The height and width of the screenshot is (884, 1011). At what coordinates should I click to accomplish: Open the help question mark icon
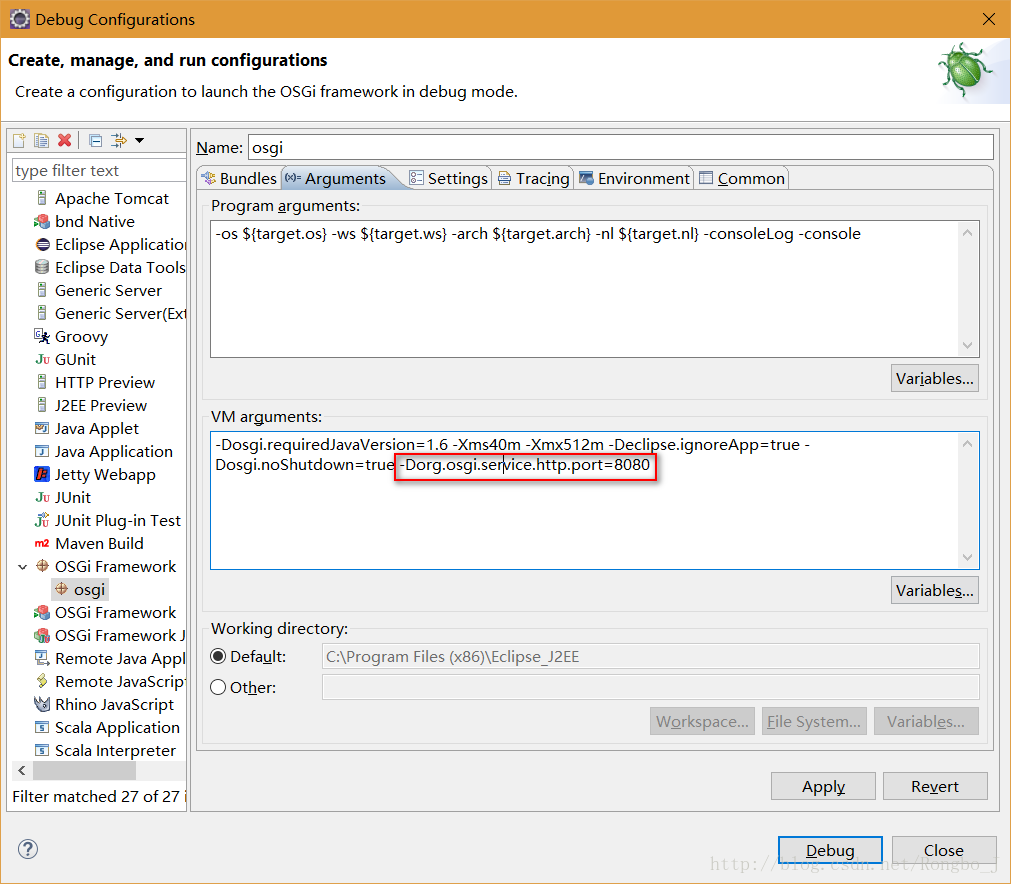[28, 849]
